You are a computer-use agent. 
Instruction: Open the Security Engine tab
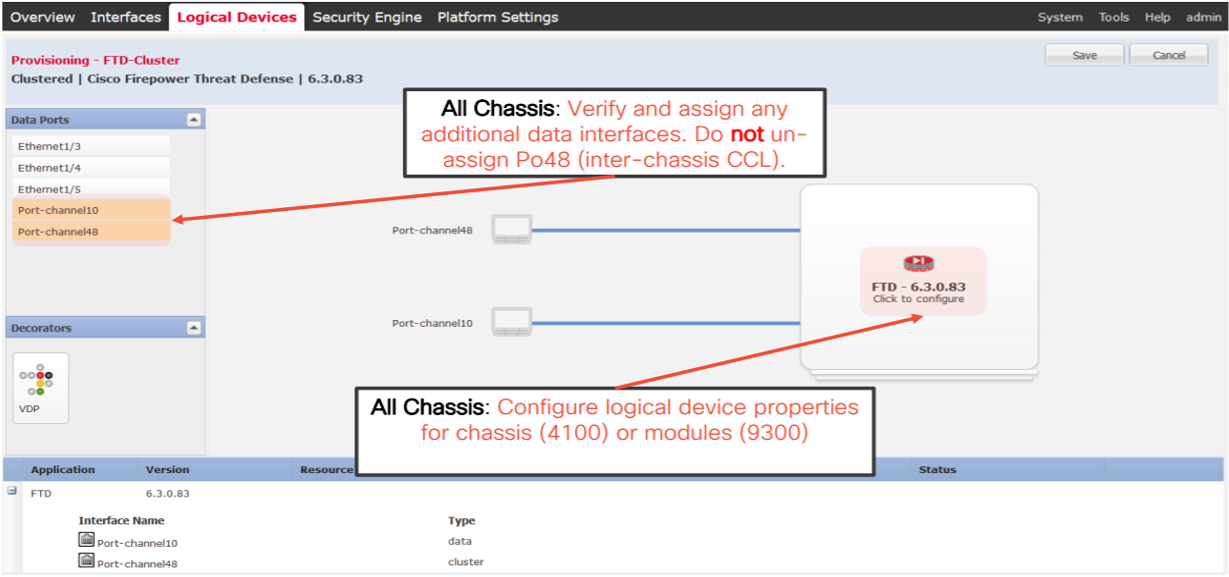pyautogui.click(x=367, y=17)
